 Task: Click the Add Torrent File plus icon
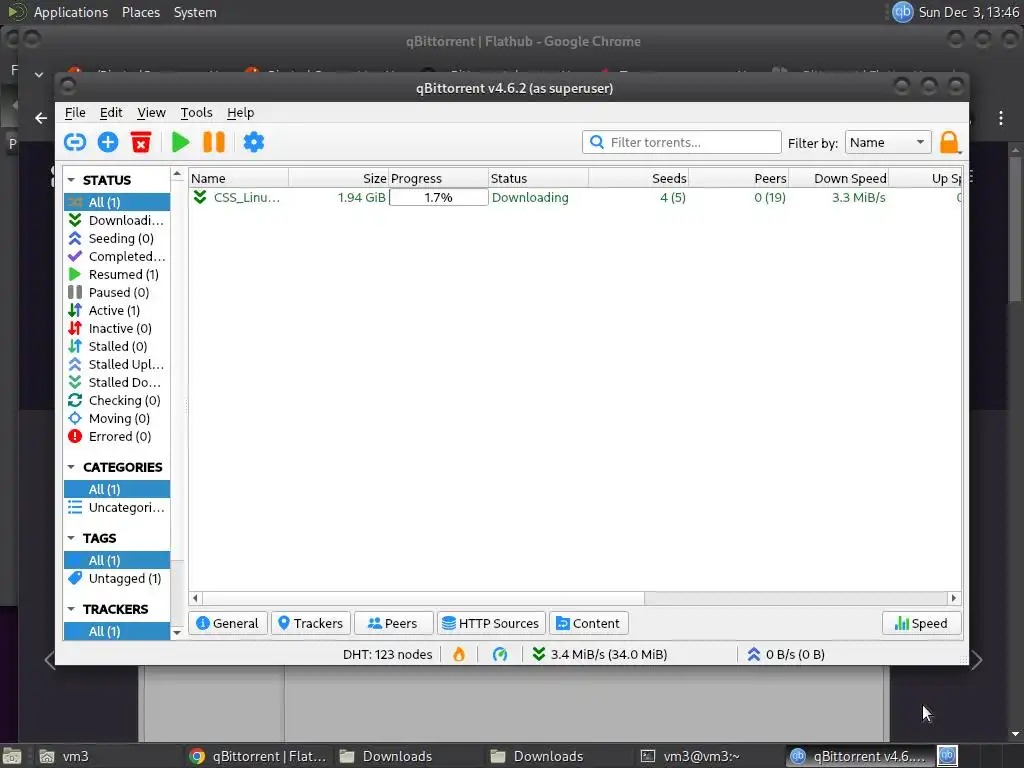[x=108, y=142]
